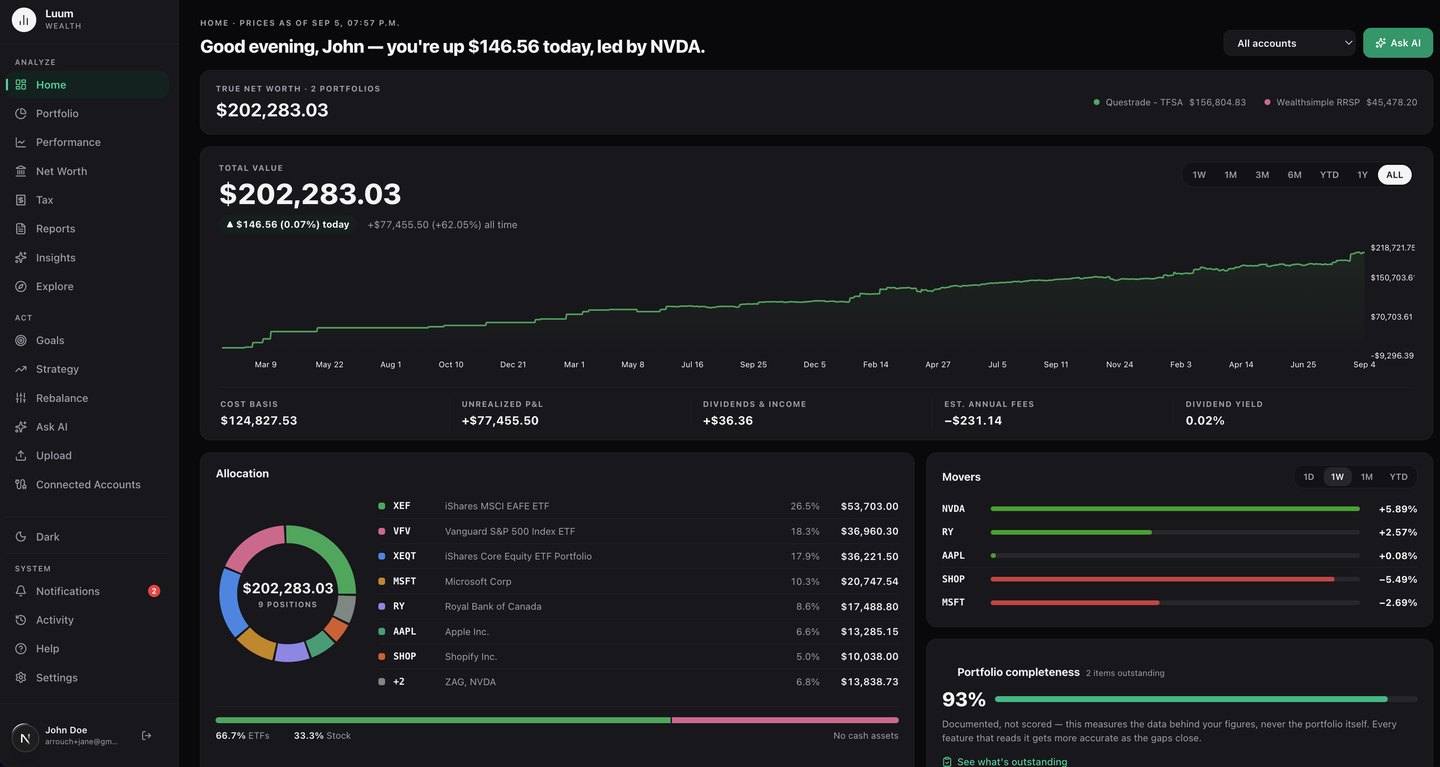Select the VFV Vanguard S&P 500 row

(x=637, y=531)
